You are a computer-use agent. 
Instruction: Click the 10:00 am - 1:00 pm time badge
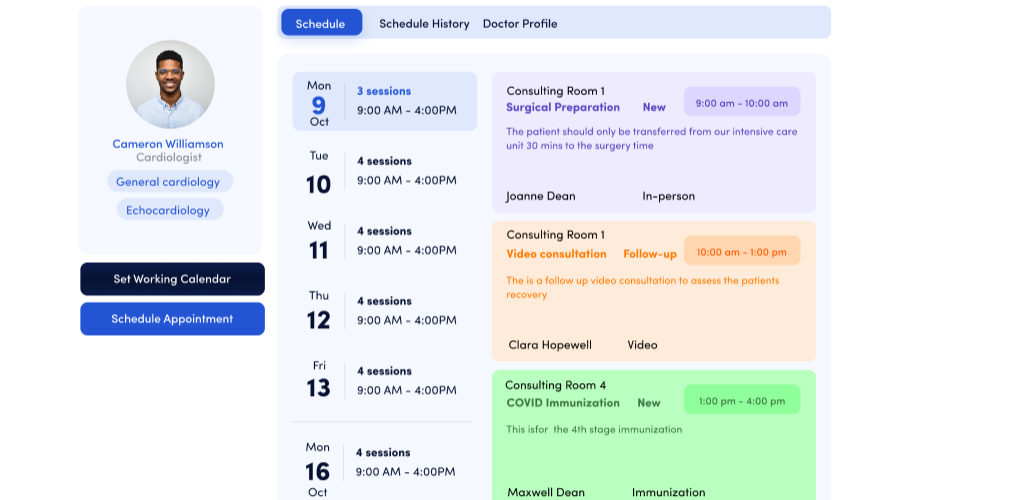pyautogui.click(x=742, y=251)
